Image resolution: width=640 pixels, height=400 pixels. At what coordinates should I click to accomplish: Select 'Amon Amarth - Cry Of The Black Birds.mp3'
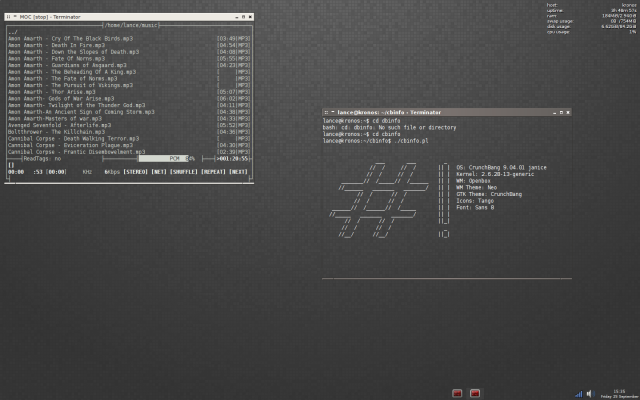(x=70, y=39)
